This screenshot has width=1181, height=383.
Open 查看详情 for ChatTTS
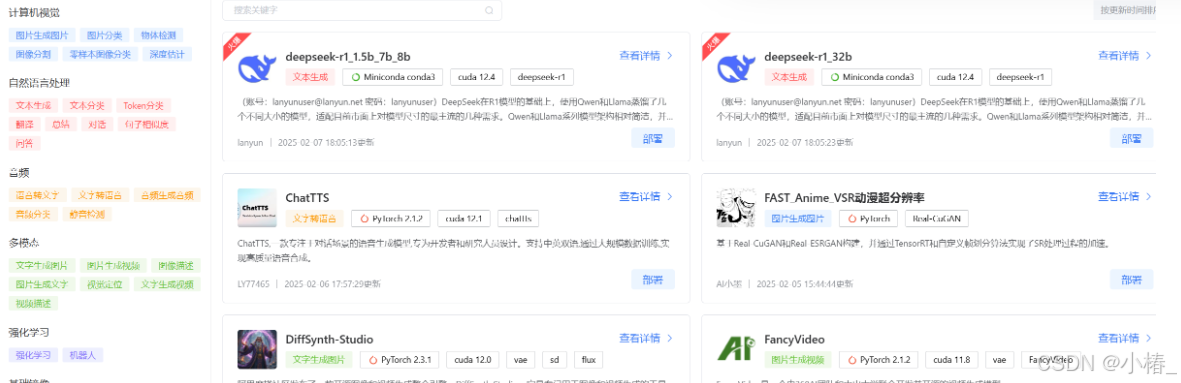click(645, 196)
